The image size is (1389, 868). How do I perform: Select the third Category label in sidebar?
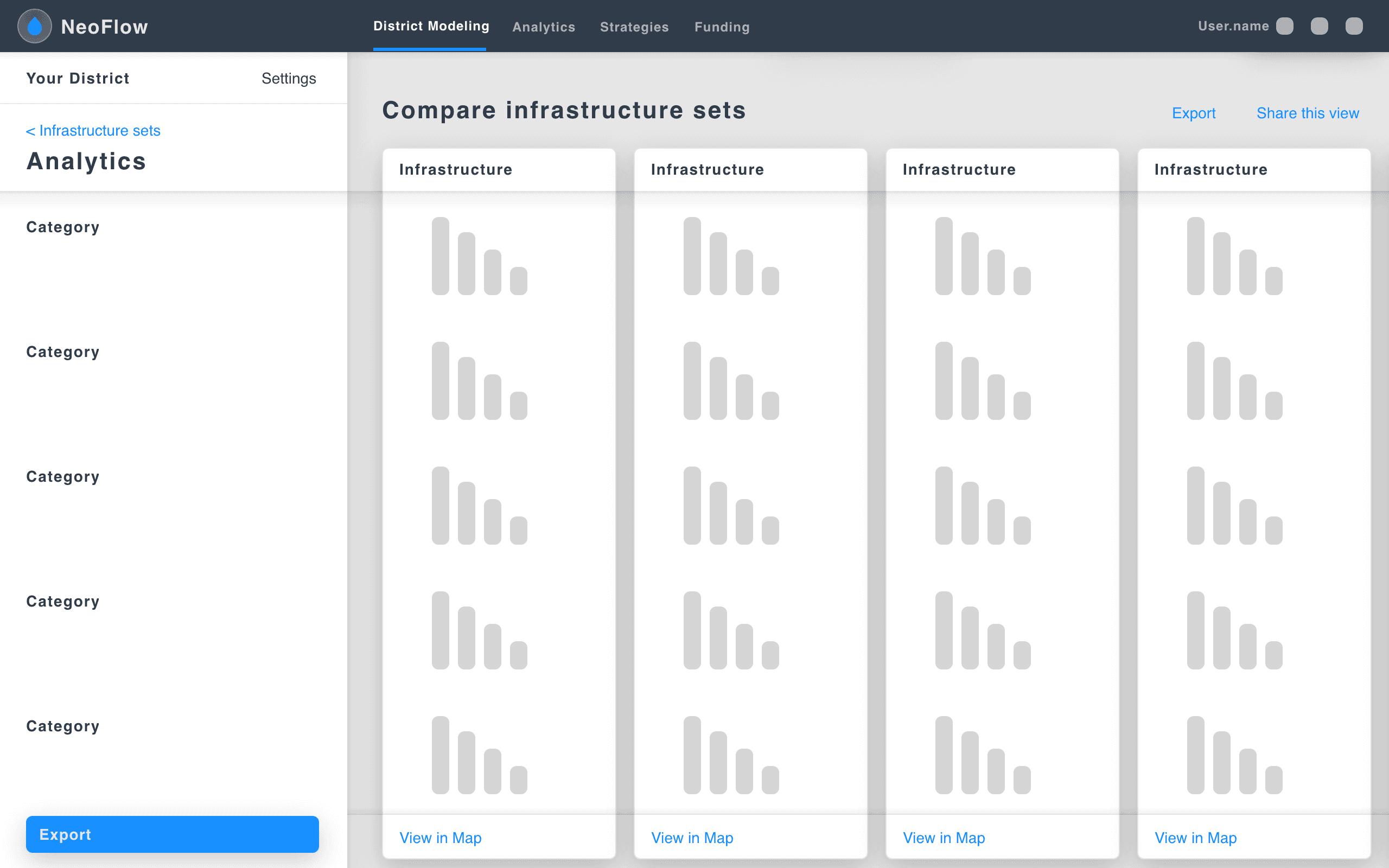click(x=62, y=476)
